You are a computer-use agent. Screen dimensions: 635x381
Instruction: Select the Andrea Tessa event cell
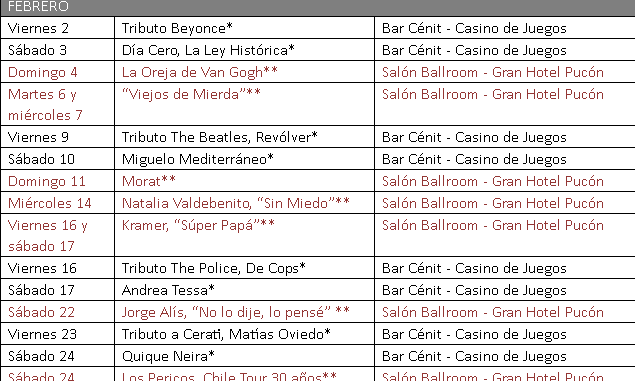[x=245, y=289]
